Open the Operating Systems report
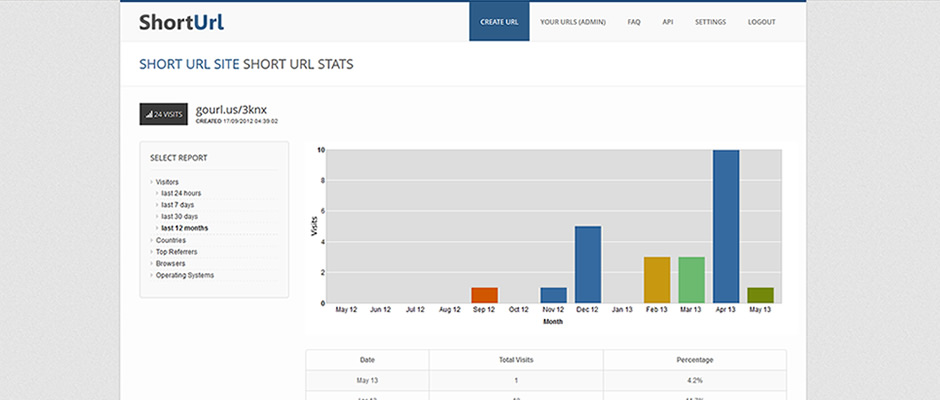The width and height of the screenshot is (940, 400). point(184,275)
